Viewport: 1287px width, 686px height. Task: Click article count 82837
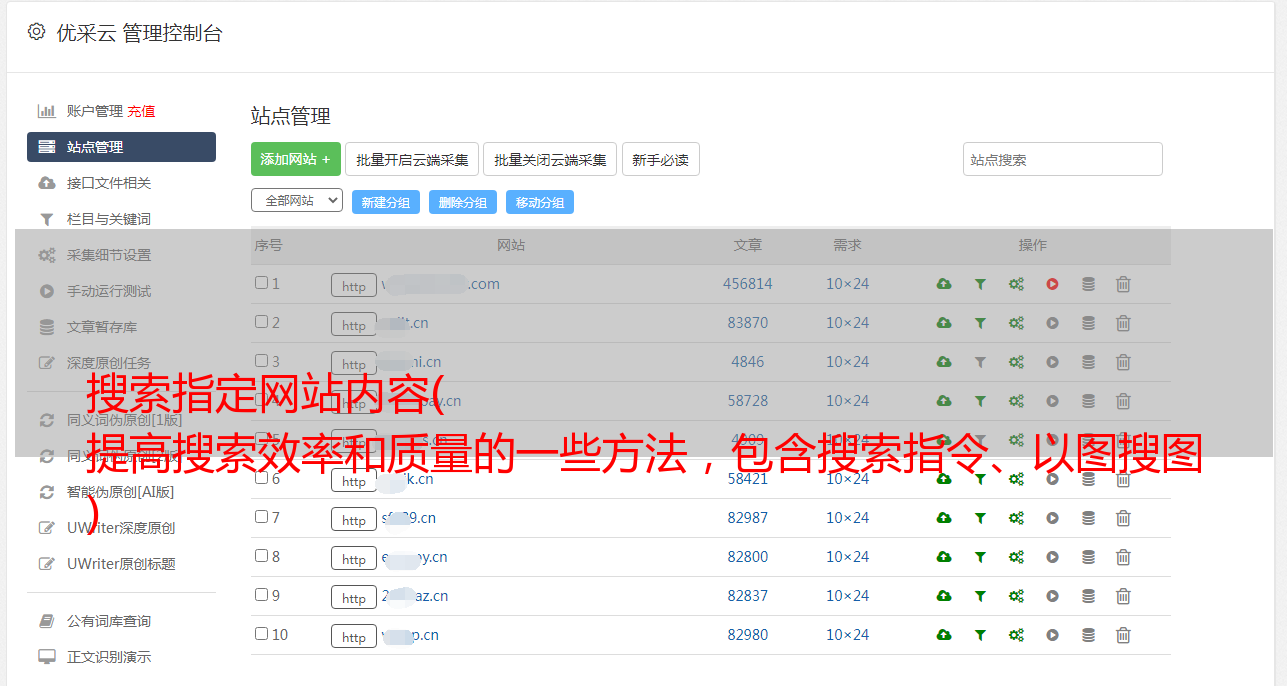click(x=748, y=596)
